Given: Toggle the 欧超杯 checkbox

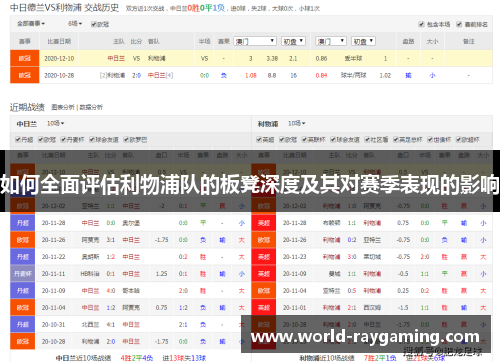Looking at the screenshot, I should pos(459,140).
